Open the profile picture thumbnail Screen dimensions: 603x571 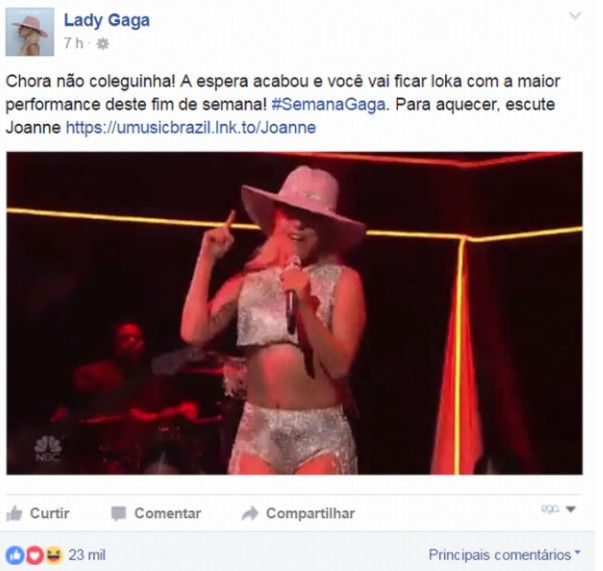tap(30, 32)
